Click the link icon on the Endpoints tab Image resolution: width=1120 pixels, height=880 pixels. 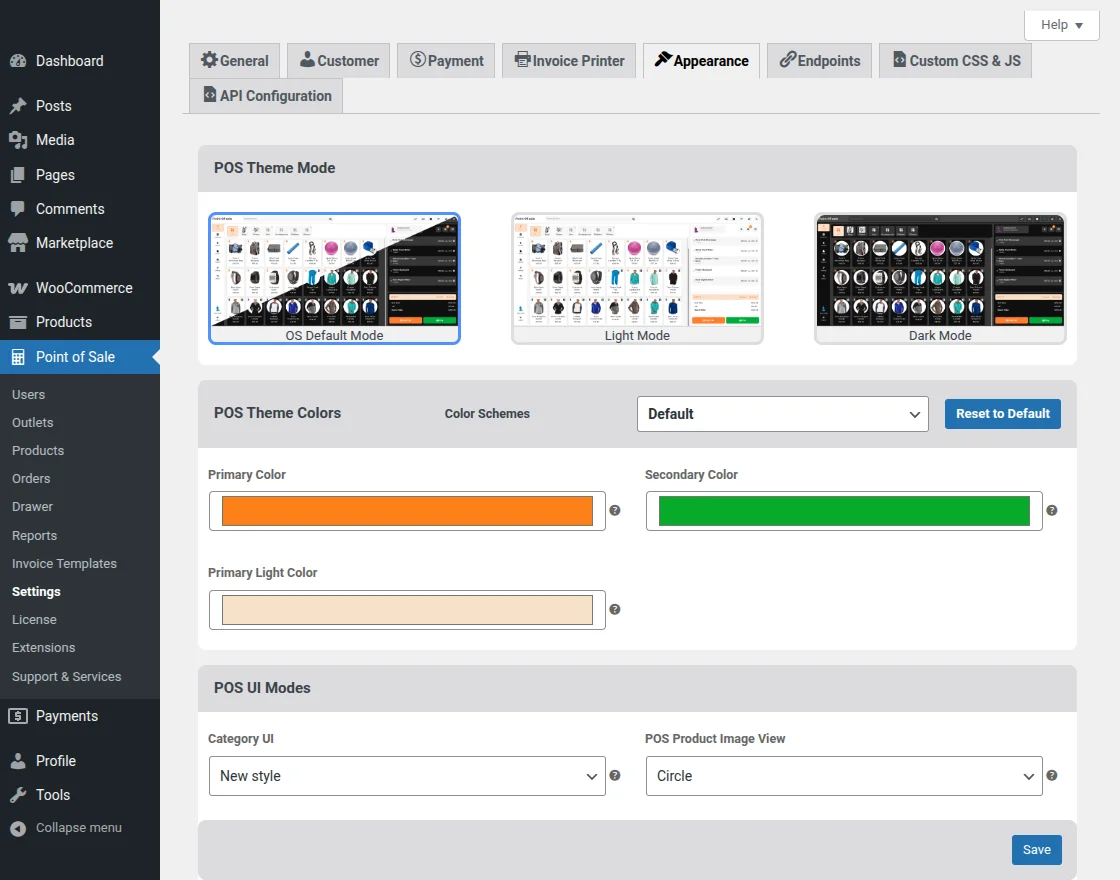point(787,59)
